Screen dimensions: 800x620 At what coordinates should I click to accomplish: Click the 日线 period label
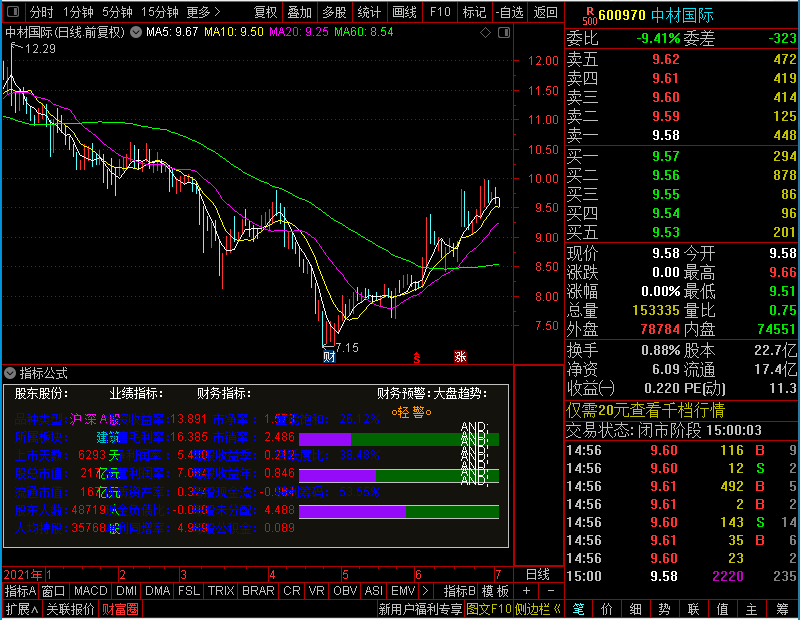coord(538,575)
